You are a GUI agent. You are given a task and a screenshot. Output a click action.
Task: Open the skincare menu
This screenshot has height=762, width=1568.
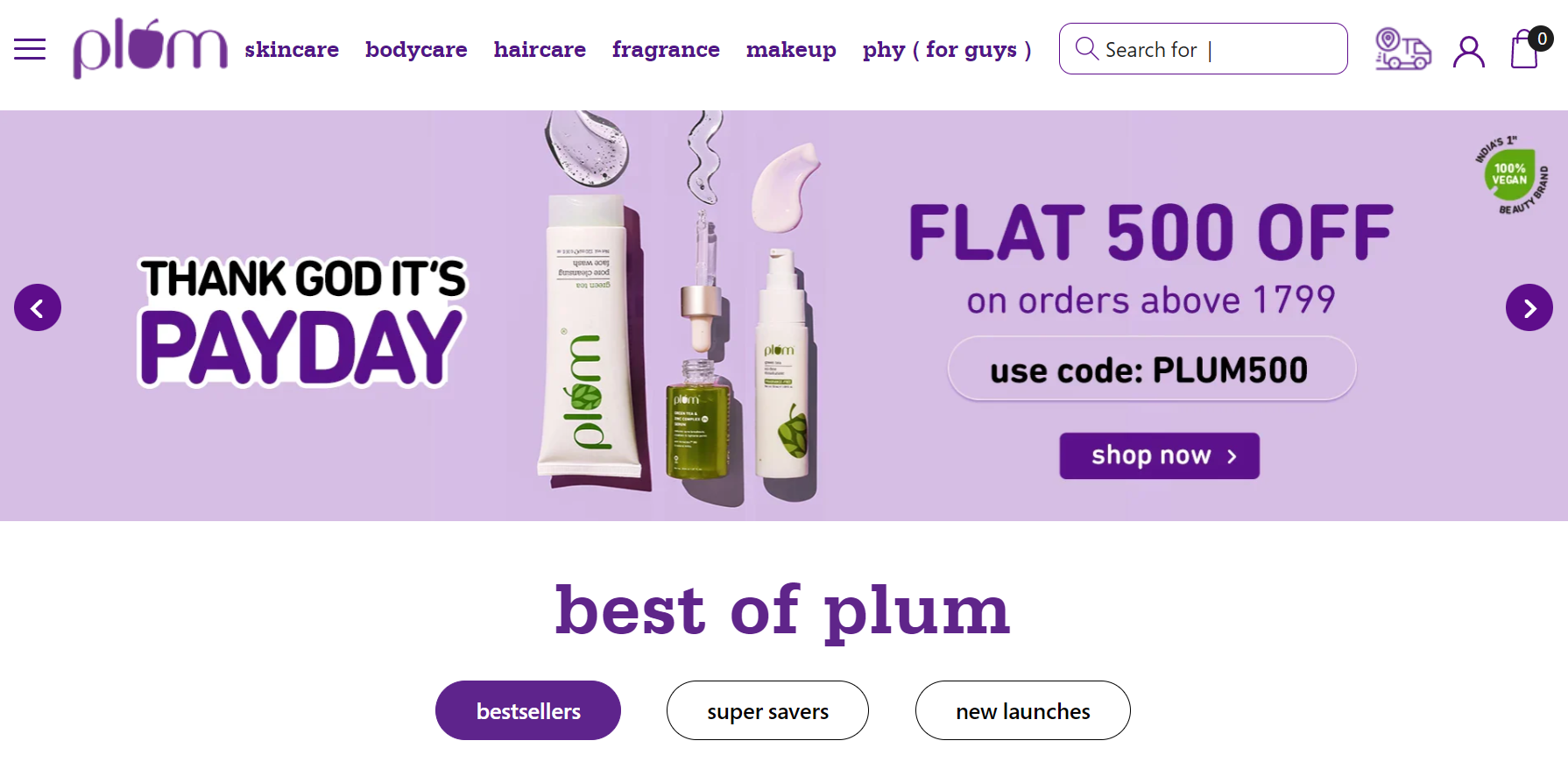point(292,49)
